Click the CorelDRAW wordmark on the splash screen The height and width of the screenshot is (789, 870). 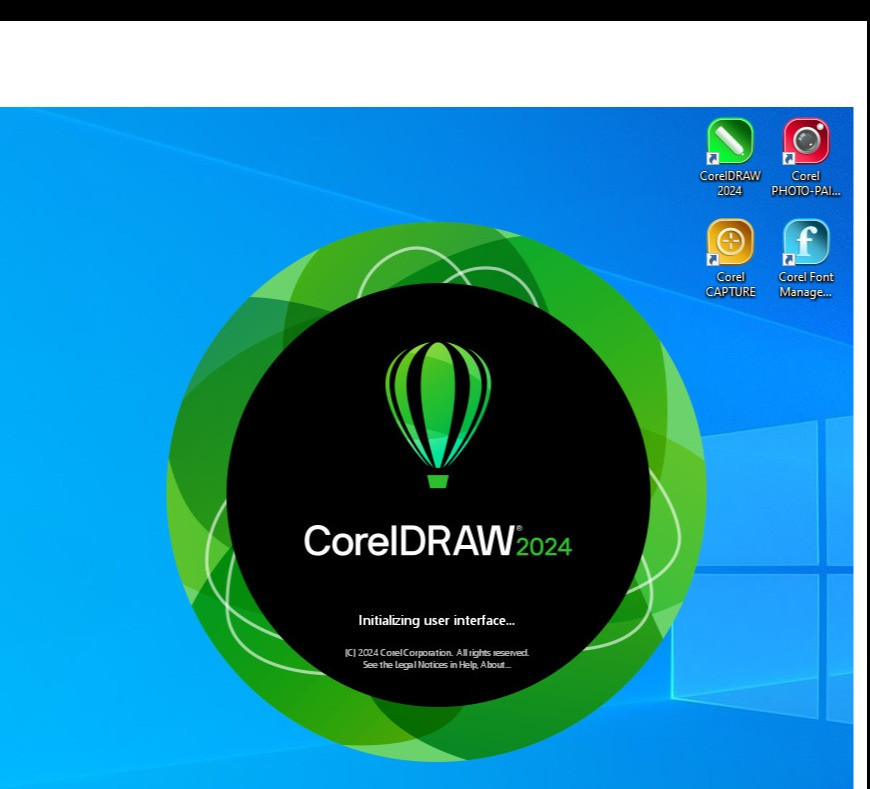coord(408,541)
